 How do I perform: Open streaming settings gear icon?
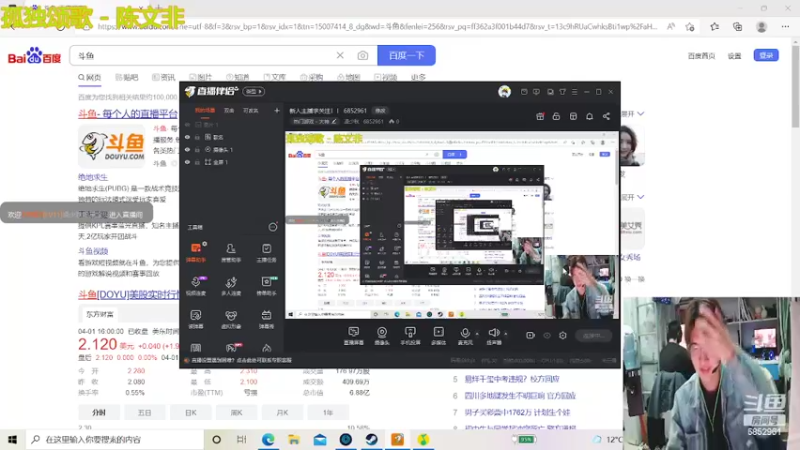click(562, 335)
